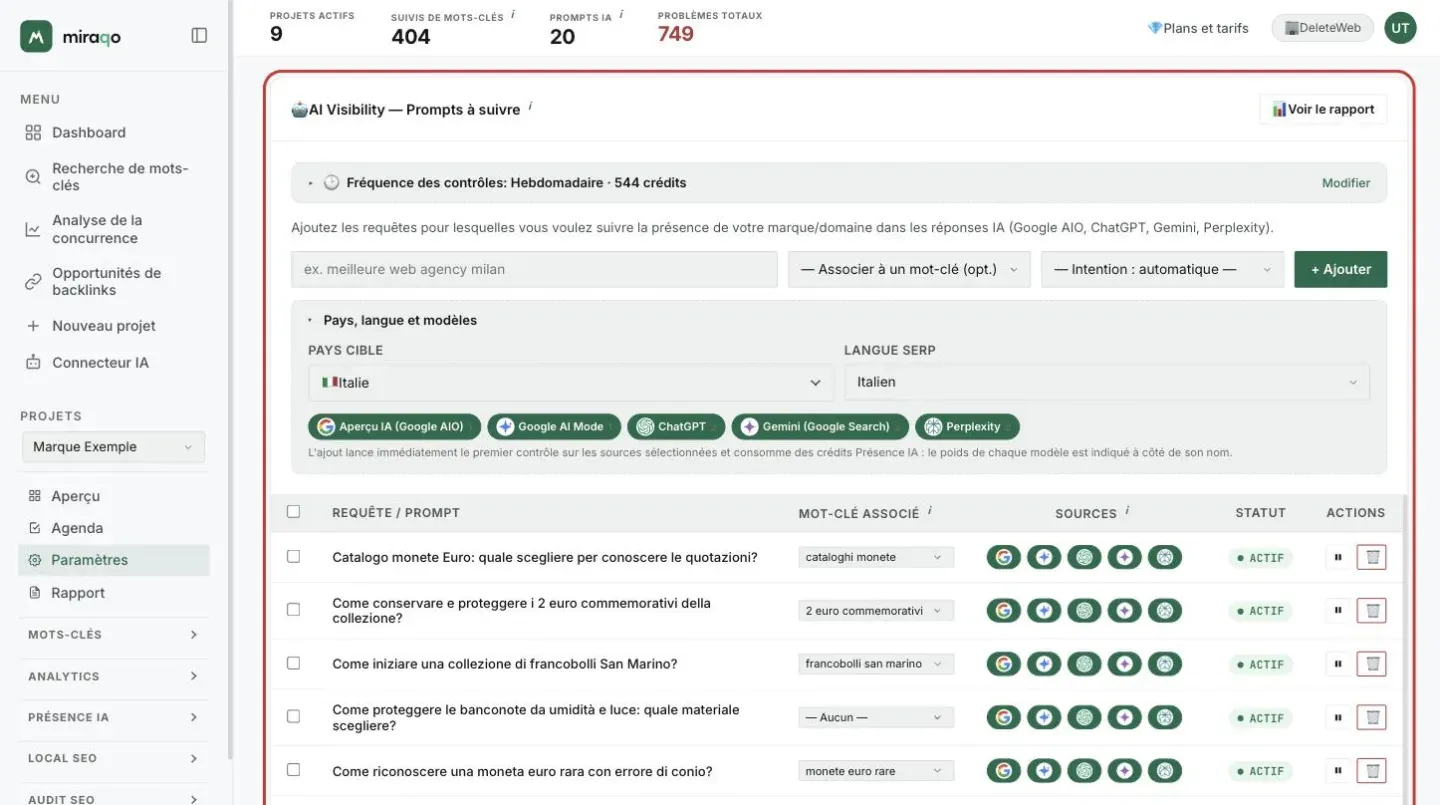
Task: Click the prompt text input field
Action: [x=534, y=269]
